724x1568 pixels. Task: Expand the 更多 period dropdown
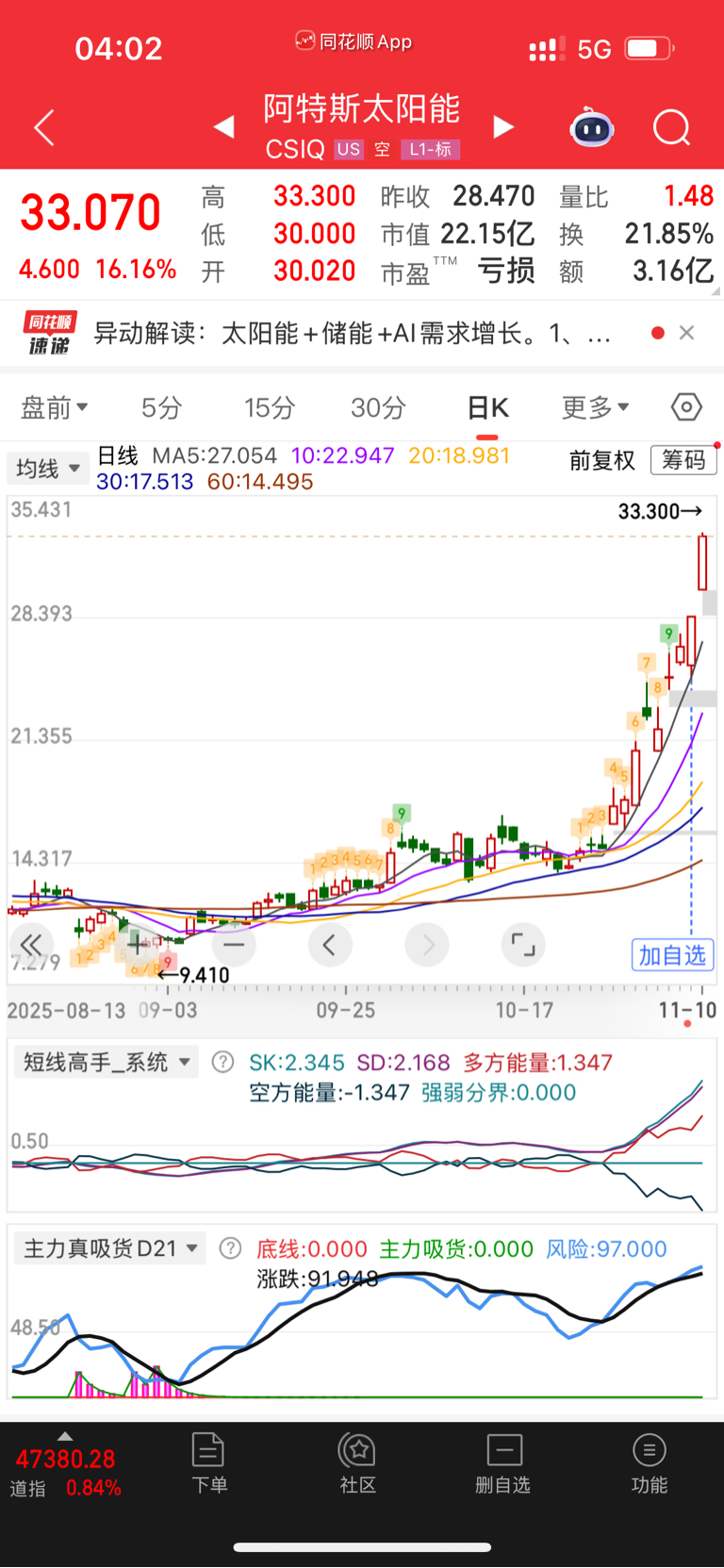pyautogui.click(x=596, y=407)
